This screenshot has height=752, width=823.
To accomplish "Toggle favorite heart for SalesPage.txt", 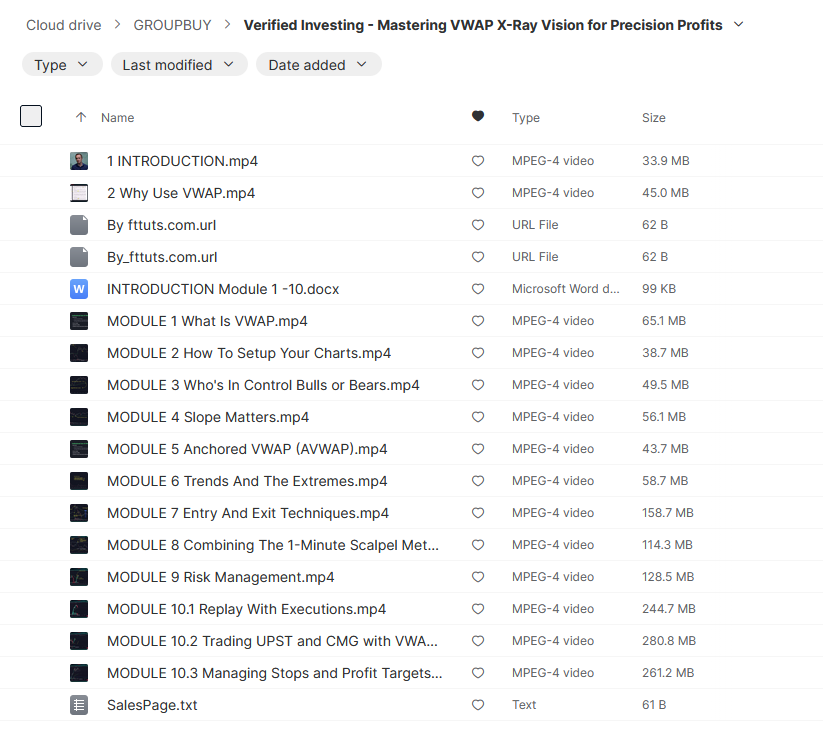I will [478, 705].
